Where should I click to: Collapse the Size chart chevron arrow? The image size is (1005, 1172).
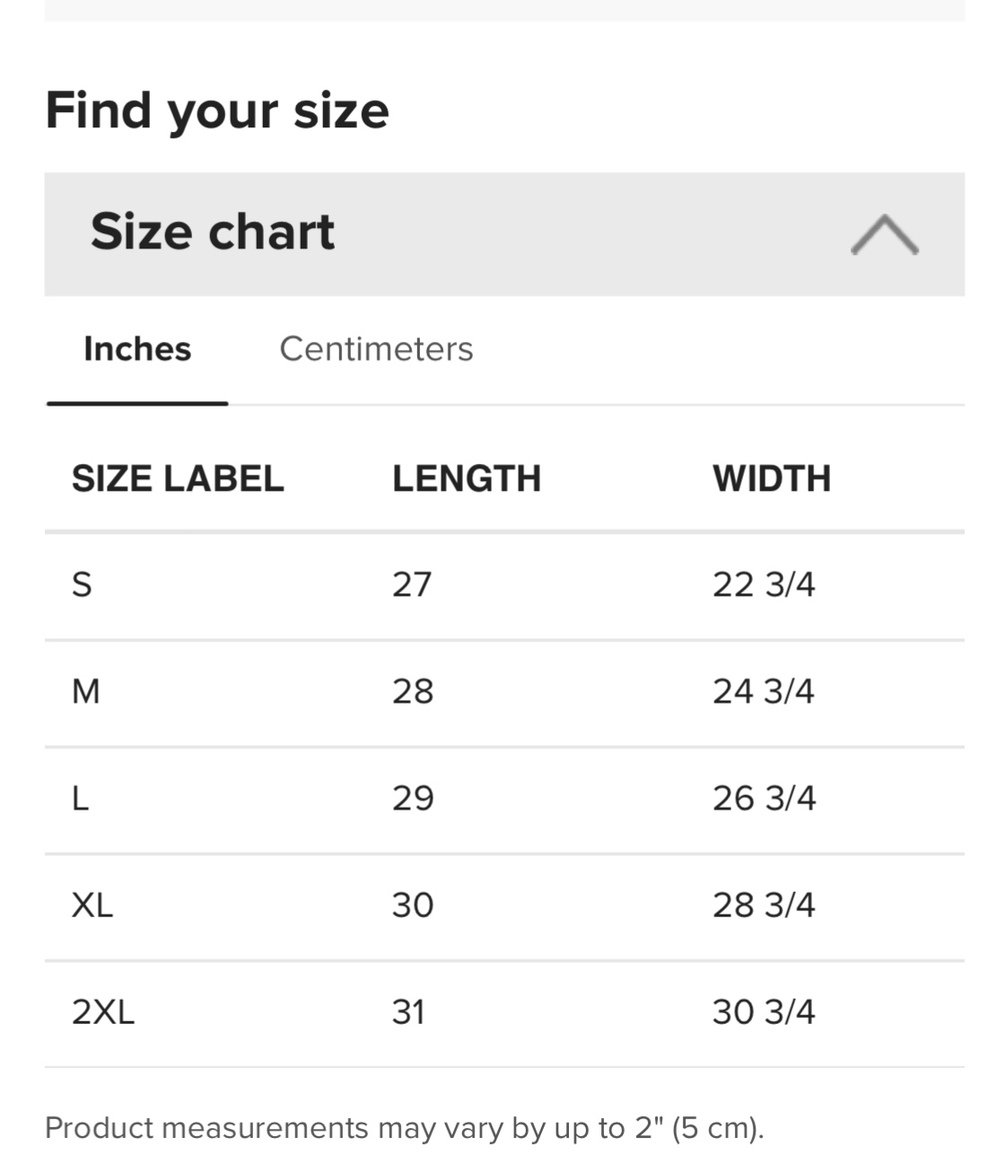[x=884, y=235]
